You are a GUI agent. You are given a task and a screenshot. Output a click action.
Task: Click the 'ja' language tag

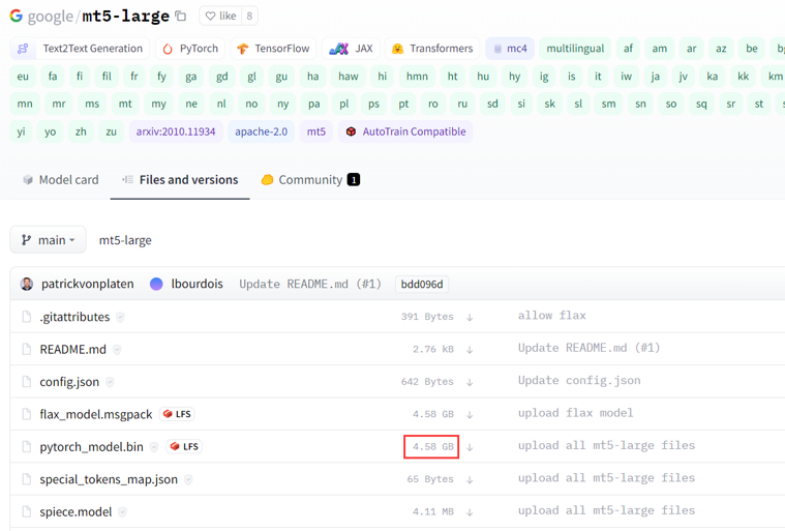(x=655, y=76)
